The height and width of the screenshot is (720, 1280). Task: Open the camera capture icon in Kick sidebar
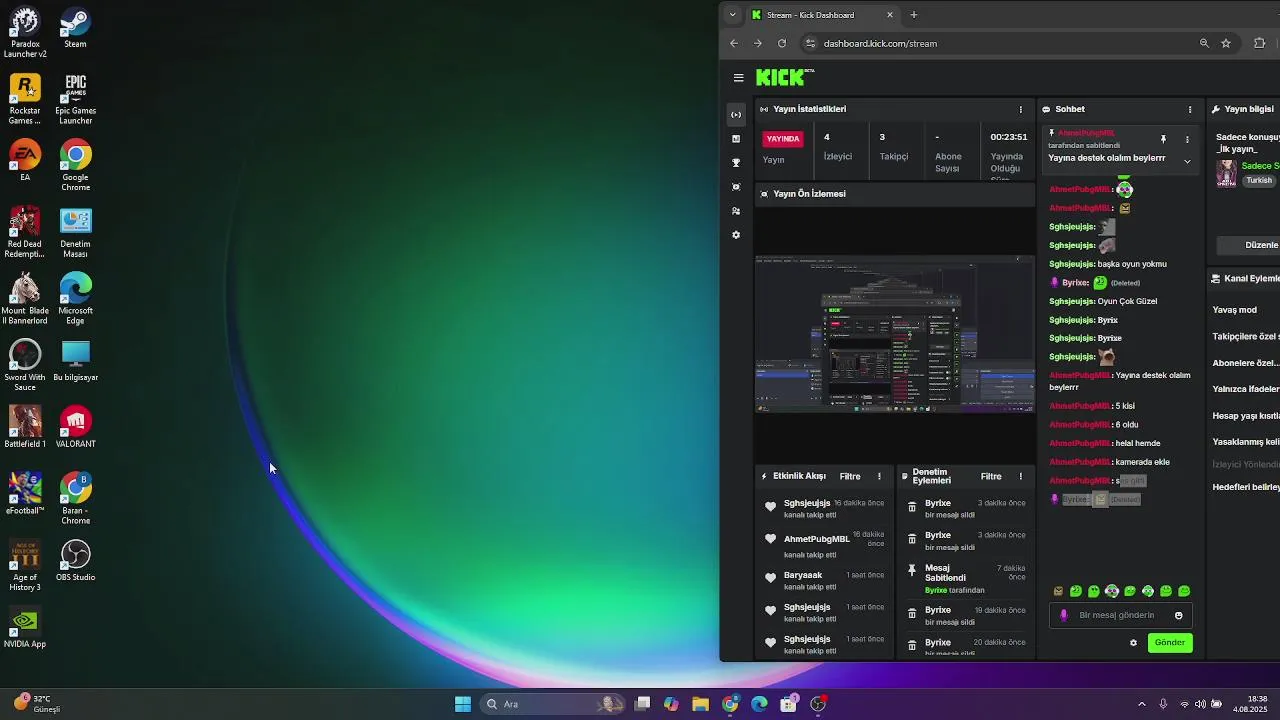click(736, 187)
